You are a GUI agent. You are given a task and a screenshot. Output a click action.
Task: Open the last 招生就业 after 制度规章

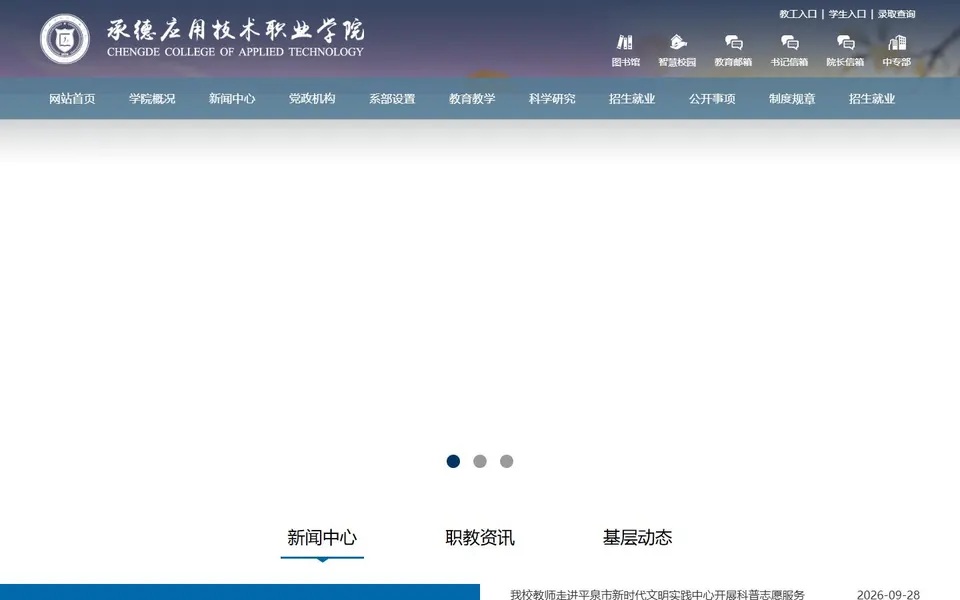point(872,99)
